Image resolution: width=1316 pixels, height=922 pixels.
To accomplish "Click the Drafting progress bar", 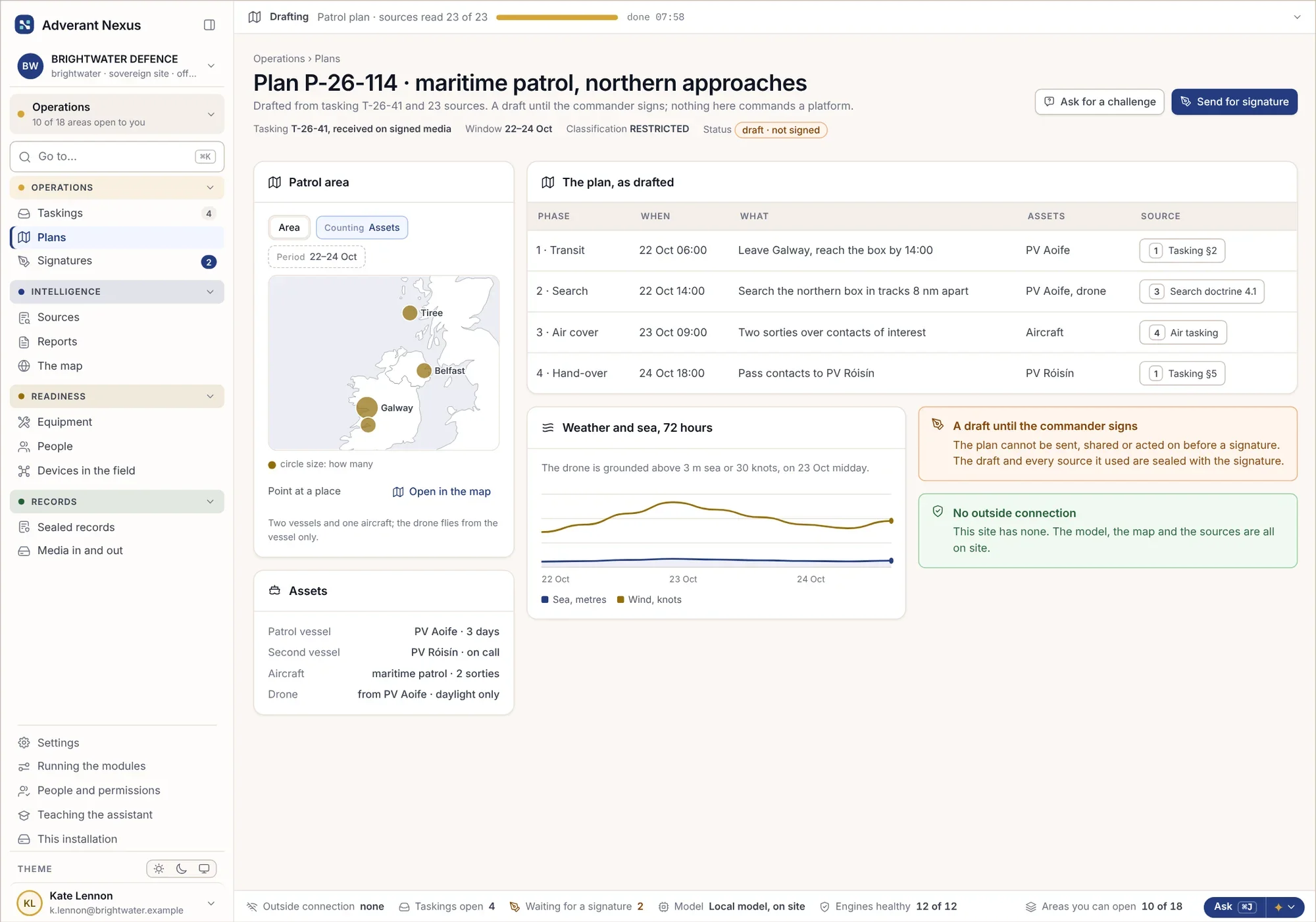I will 557,17.
